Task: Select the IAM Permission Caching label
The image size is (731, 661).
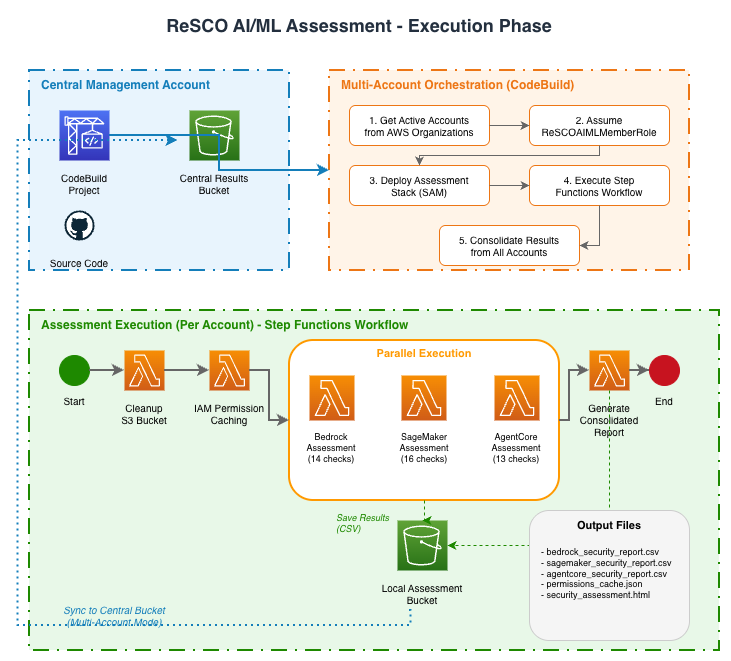Action: [229, 414]
